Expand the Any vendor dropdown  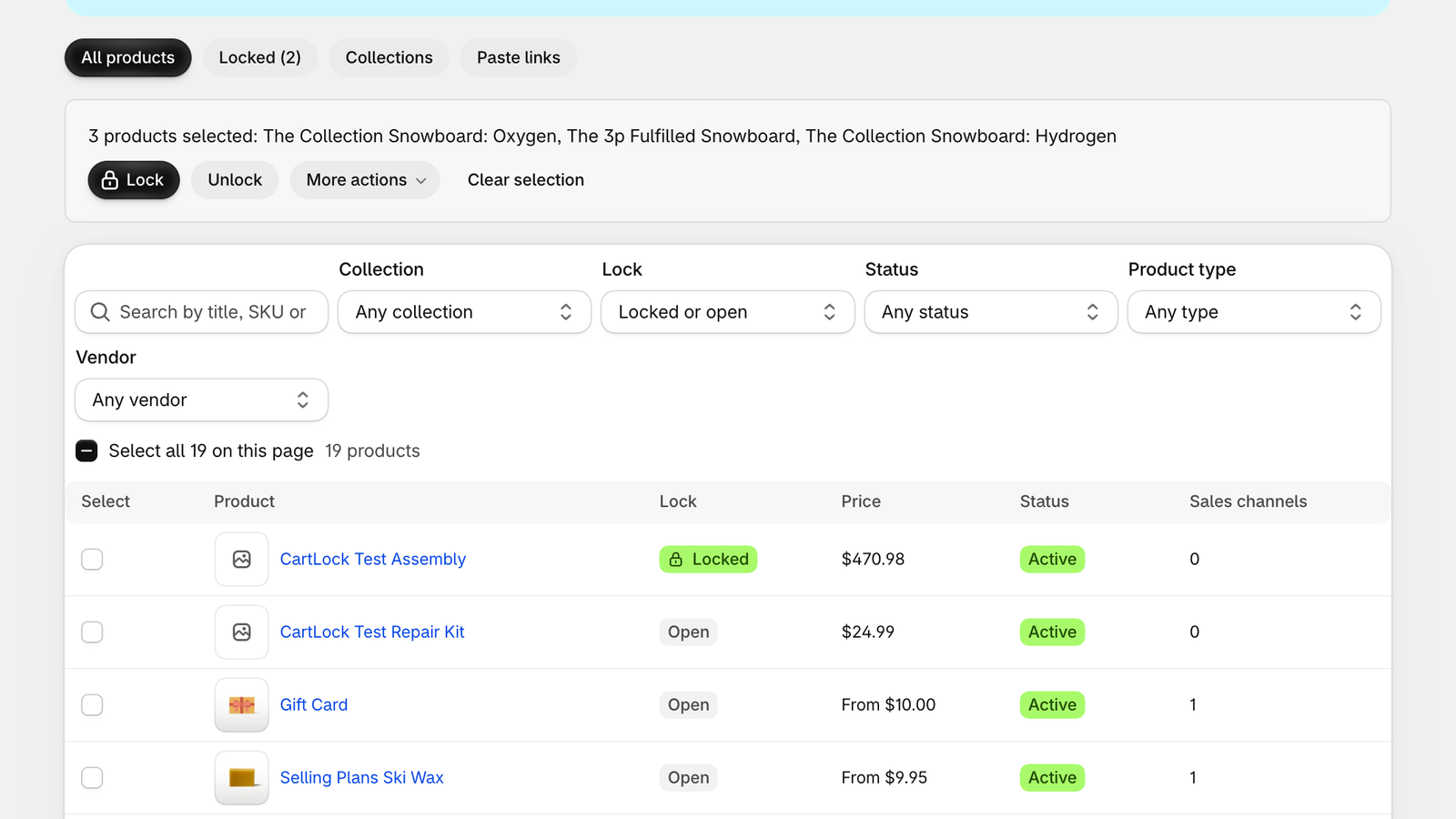[x=201, y=400]
